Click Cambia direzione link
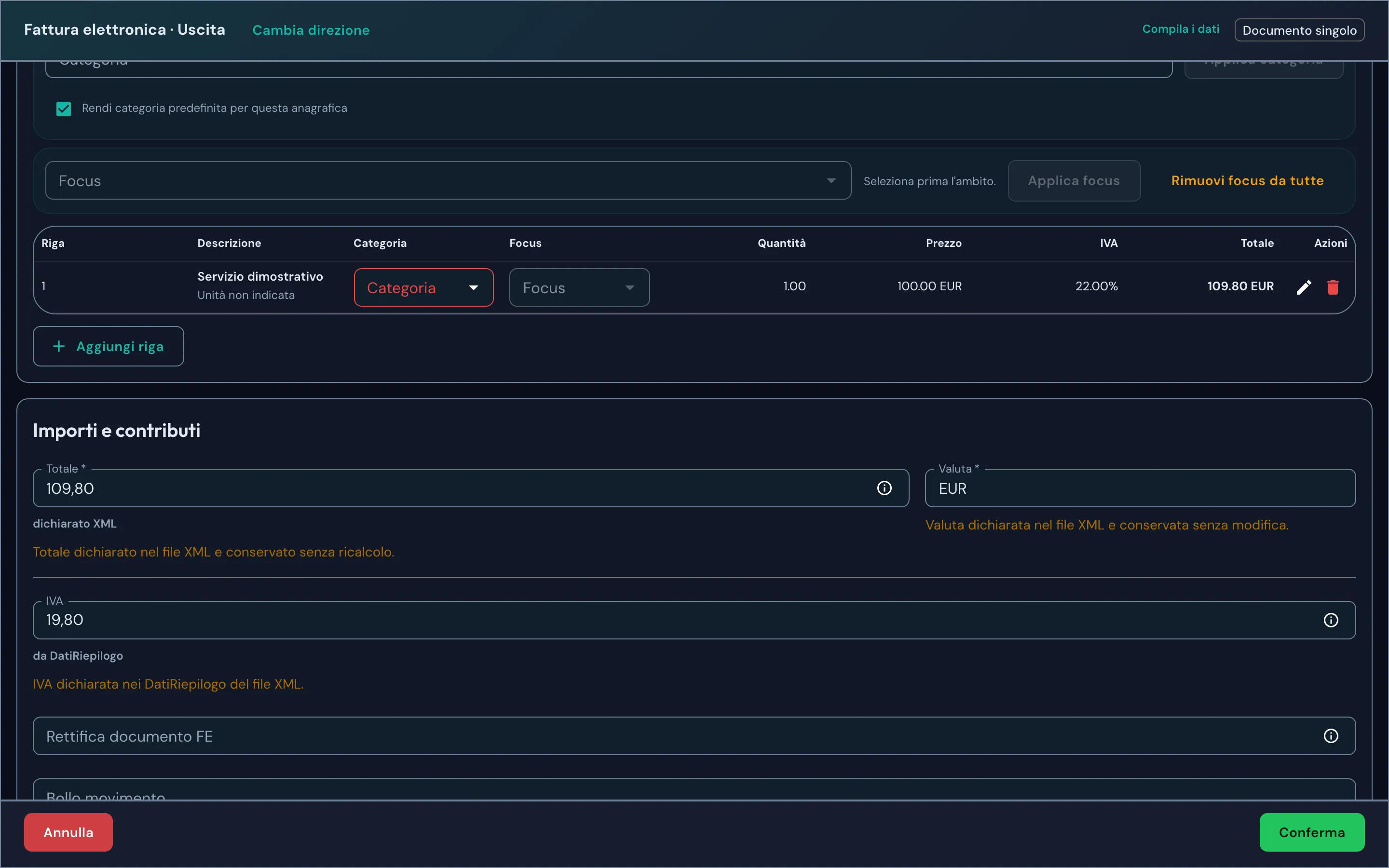Screen dimensions: 1389x868 (x=311, y=30)
